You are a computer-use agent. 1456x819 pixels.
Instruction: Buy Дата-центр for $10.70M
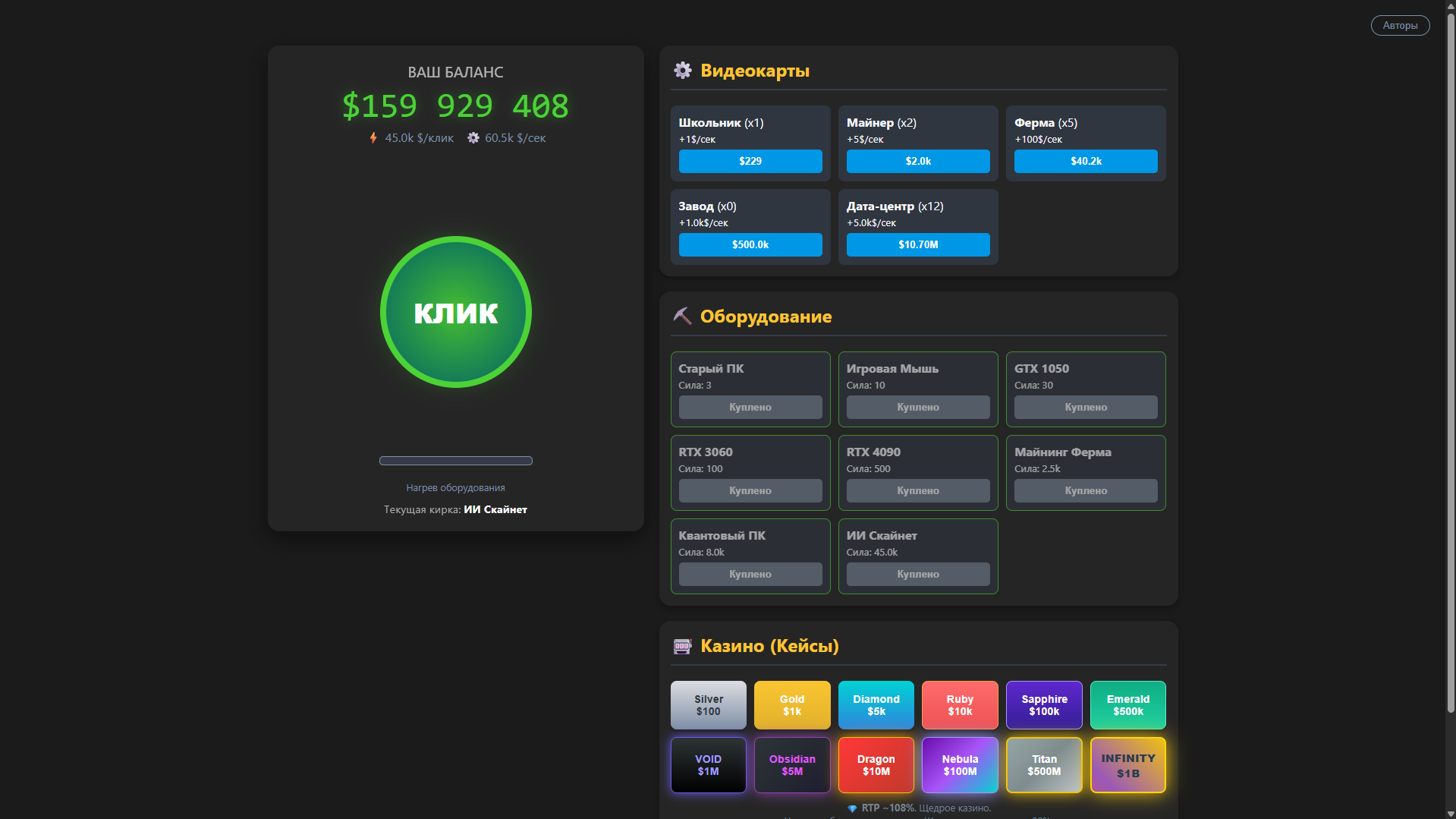pos(918,244)
